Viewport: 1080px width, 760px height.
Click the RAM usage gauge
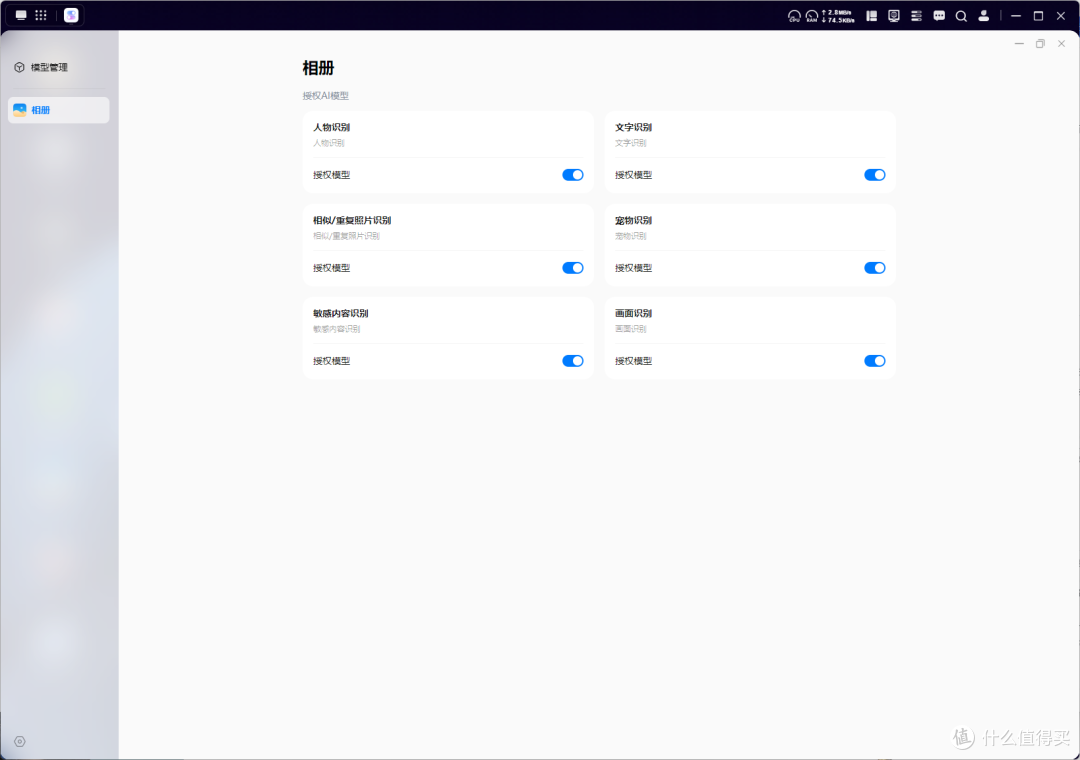pyautogui.click(x=812, y=16)
